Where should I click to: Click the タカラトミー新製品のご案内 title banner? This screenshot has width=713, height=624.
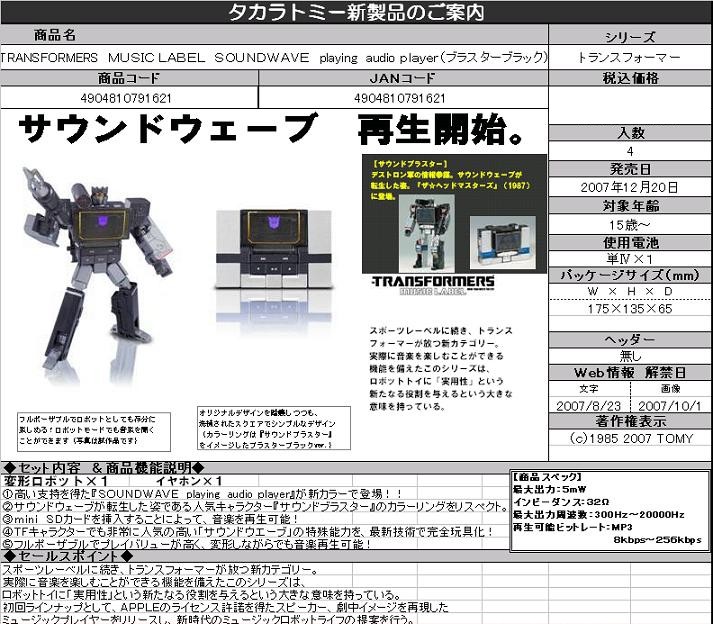click(x=356, y=12)
